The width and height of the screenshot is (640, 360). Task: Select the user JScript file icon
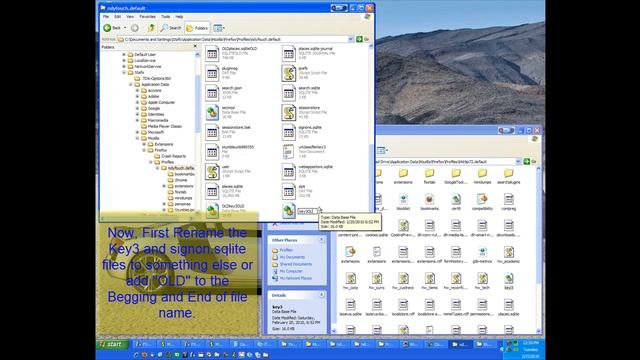click(x=212, y=171)
